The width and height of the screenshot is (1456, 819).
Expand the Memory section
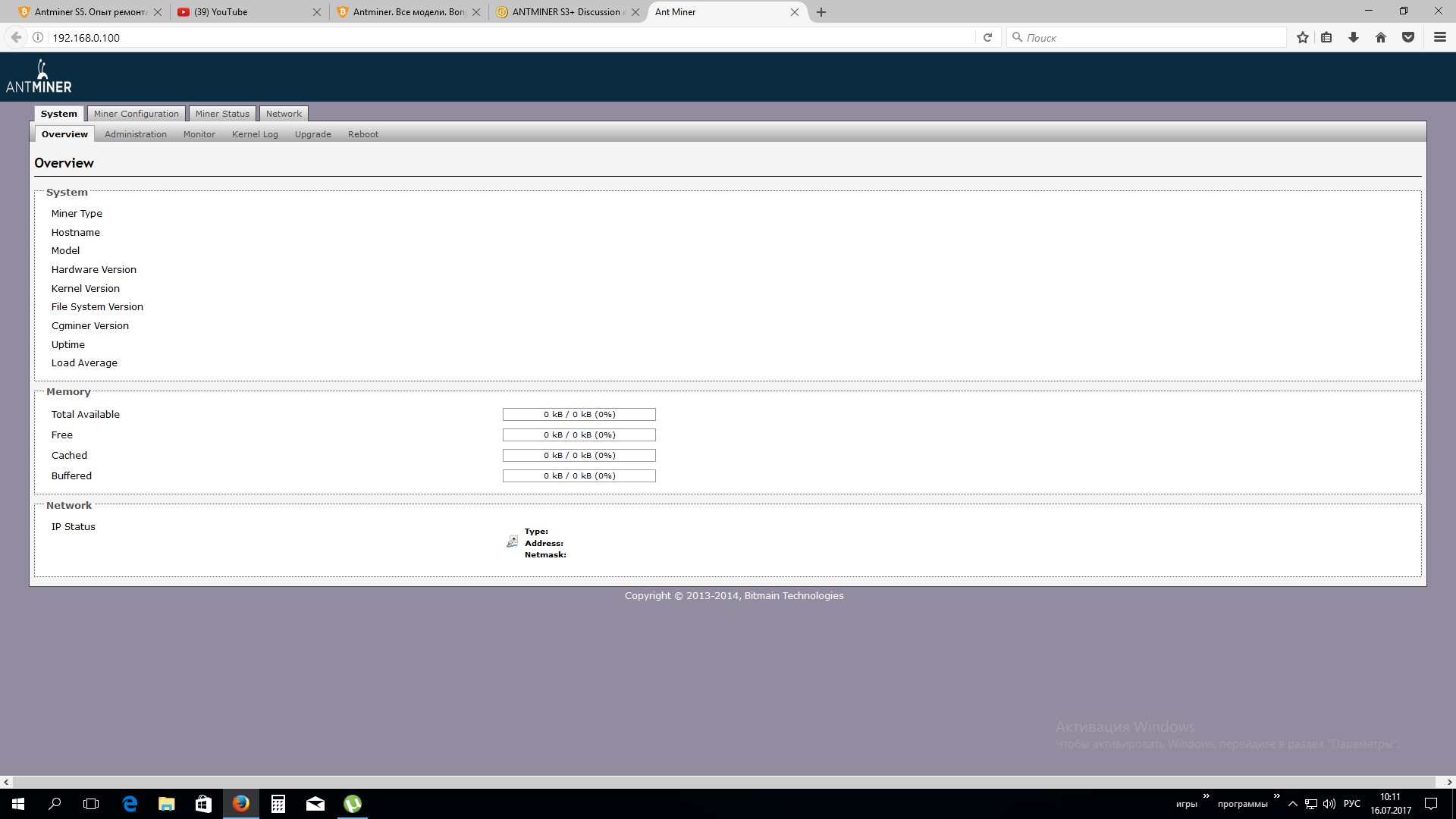68,391
